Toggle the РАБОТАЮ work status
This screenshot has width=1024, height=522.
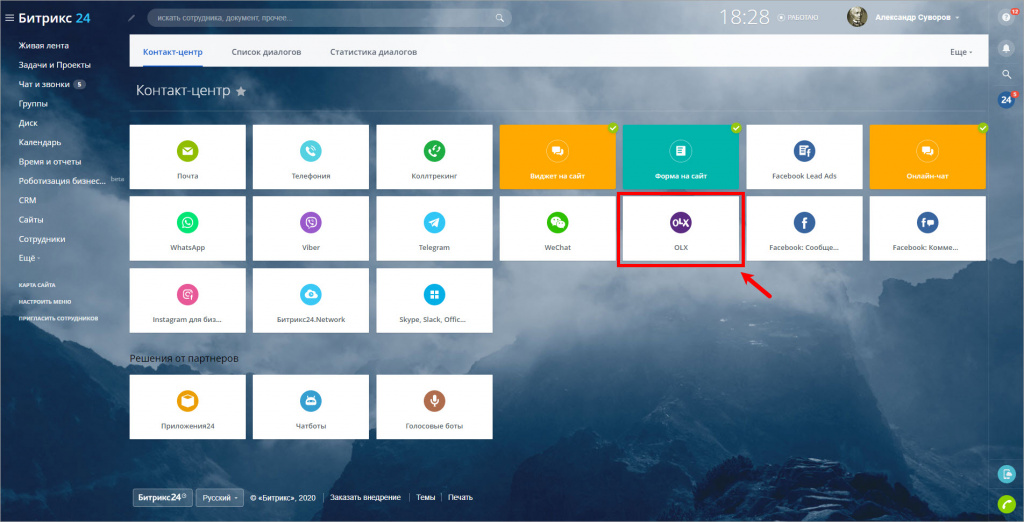(x=799, y=18)
